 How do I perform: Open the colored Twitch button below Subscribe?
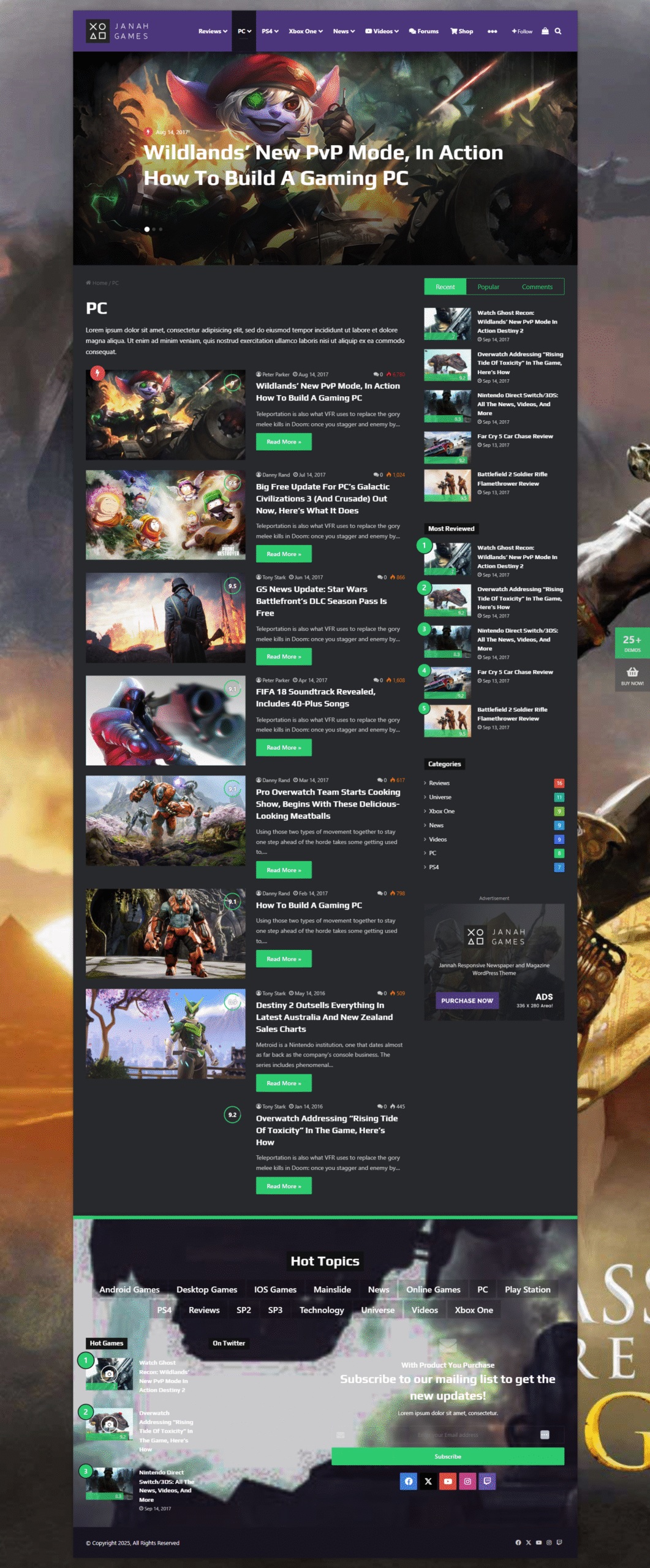coord(487,1481)
